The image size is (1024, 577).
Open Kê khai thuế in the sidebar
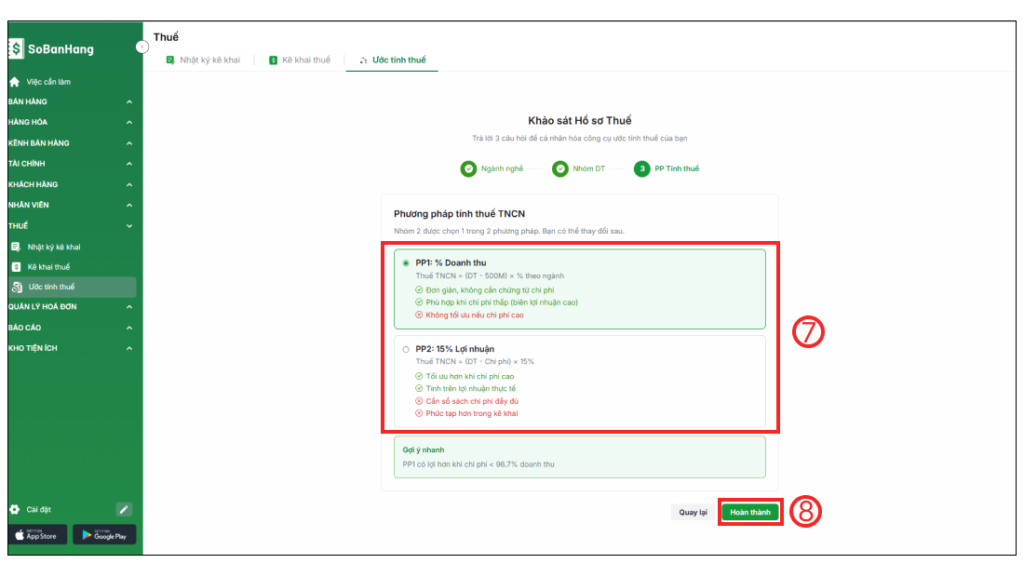(48, 267)
